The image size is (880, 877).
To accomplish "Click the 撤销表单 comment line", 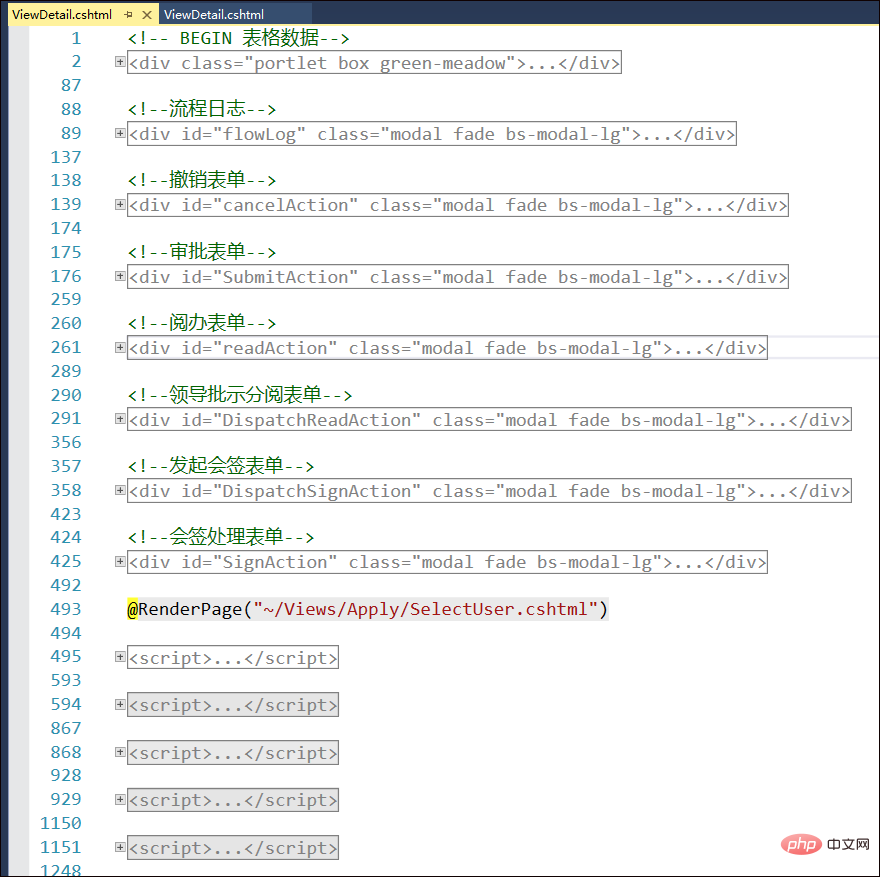I will [x=202, y=180].
